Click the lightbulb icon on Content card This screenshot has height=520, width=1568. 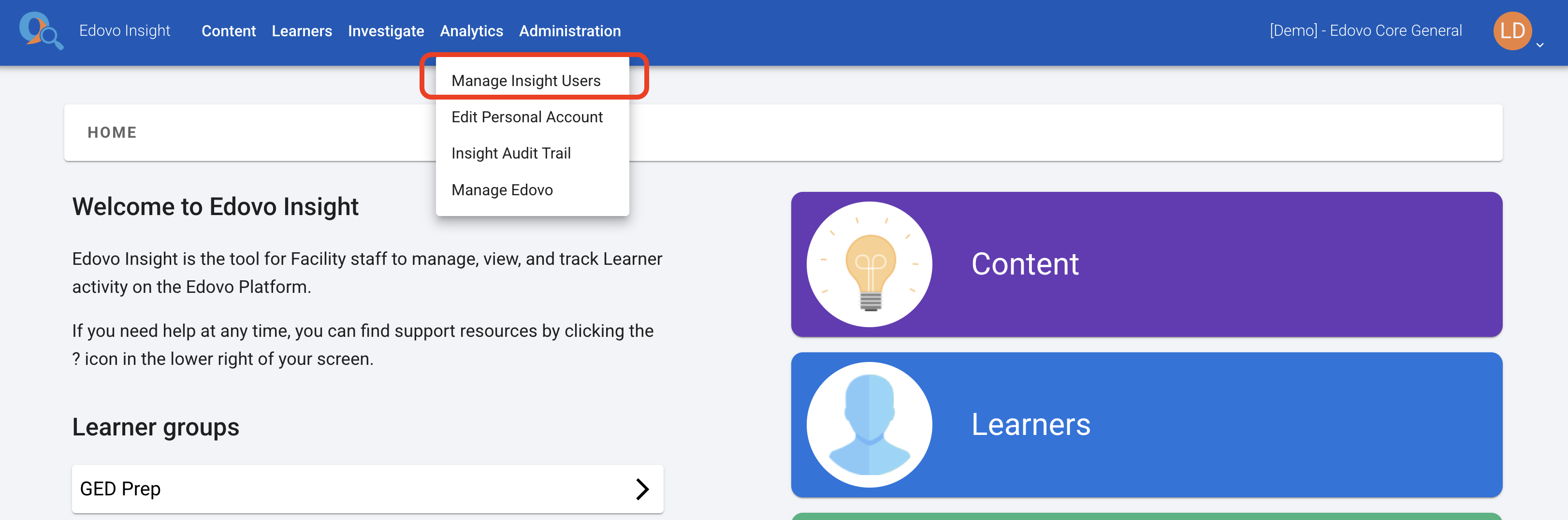click(869, 264)
